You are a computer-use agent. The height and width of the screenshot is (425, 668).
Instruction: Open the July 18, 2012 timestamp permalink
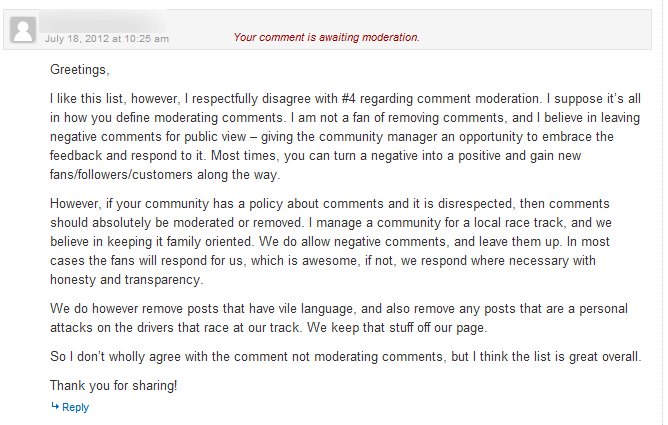pyautogui.click(x=107, y=39)
